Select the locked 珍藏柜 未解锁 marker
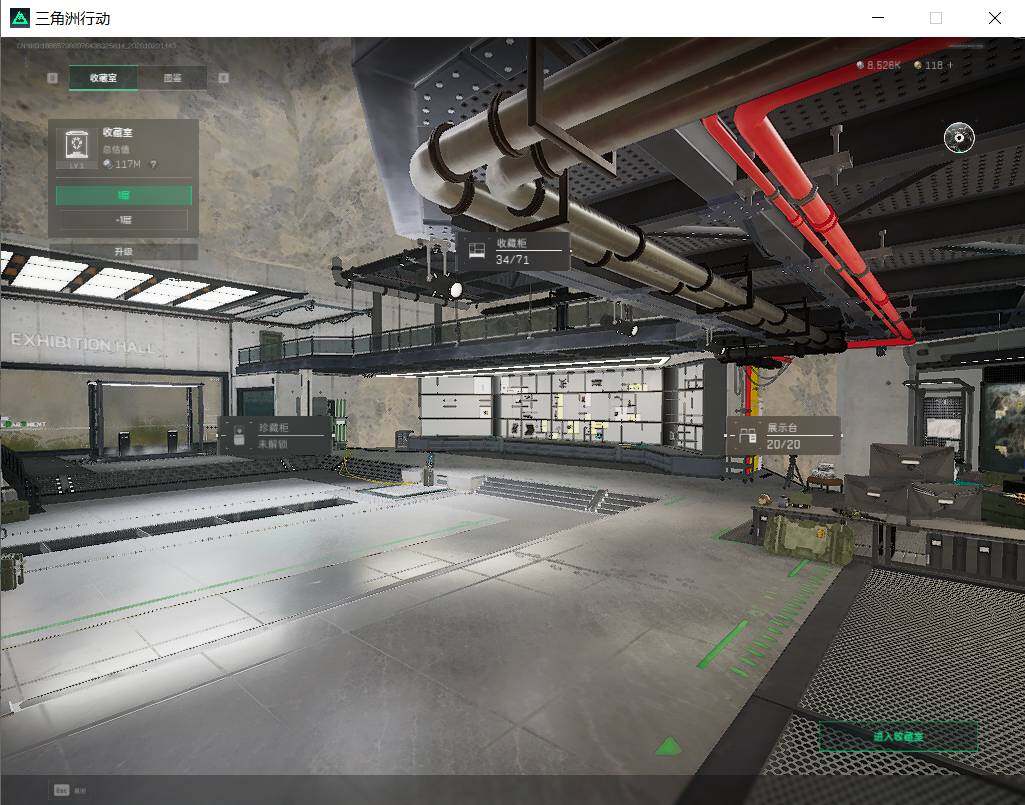 click(275, 436)
